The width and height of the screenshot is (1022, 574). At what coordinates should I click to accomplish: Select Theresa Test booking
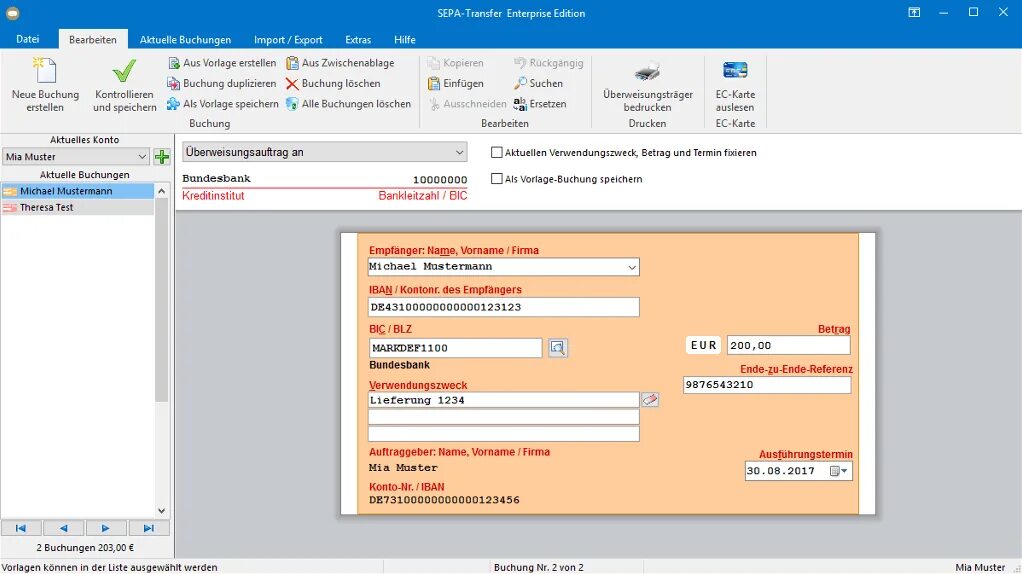coord(78,207)
